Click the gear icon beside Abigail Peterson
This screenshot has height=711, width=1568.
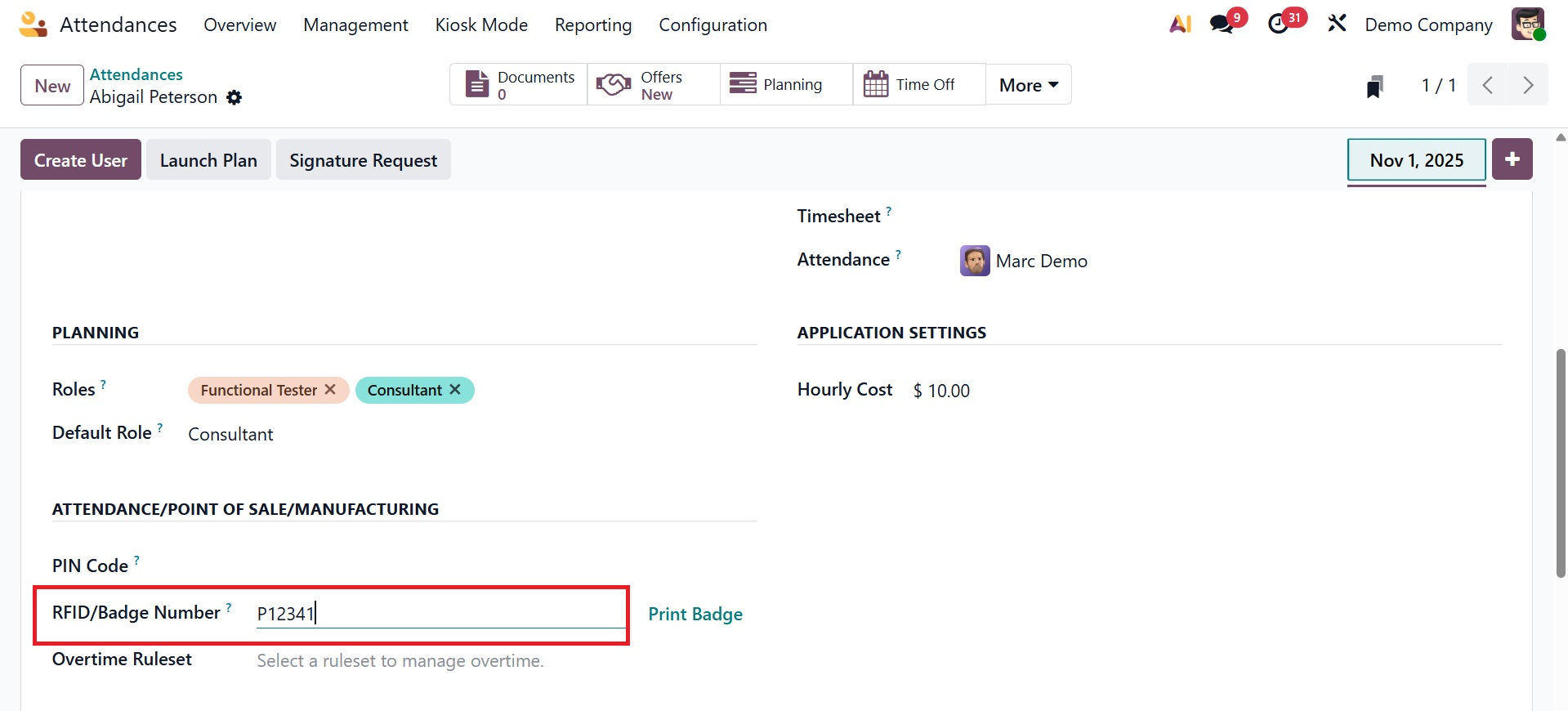(235, 98)
